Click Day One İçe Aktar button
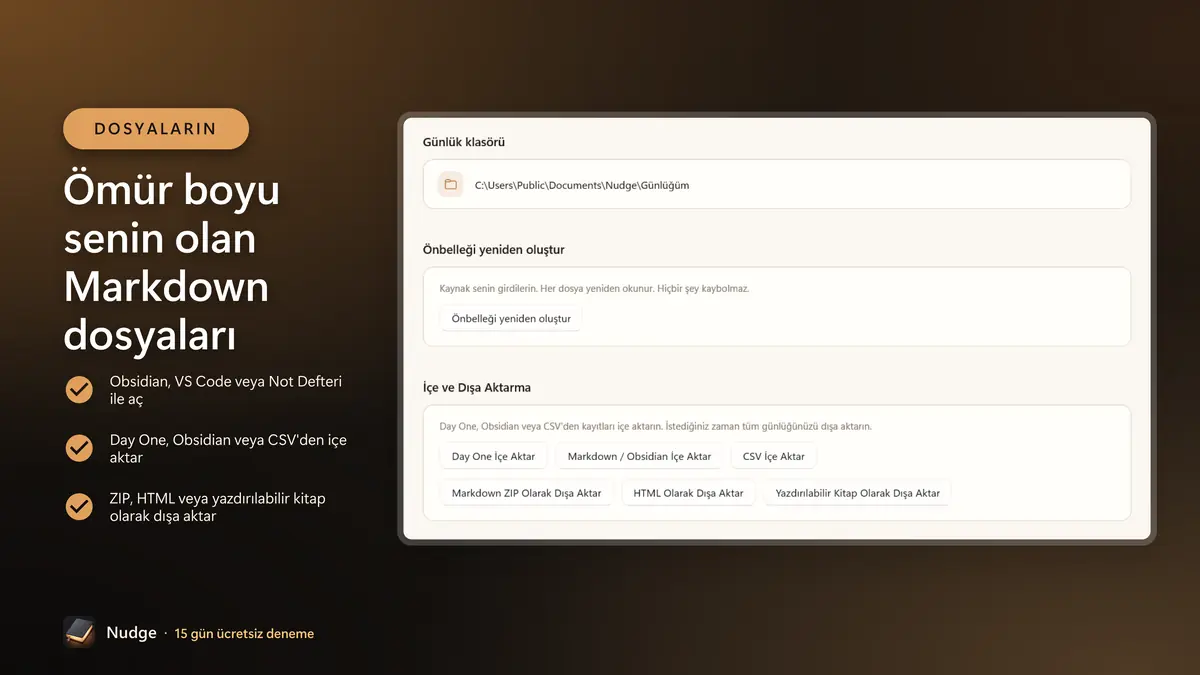The image size is (1200, 675). (x=493, y=456)
